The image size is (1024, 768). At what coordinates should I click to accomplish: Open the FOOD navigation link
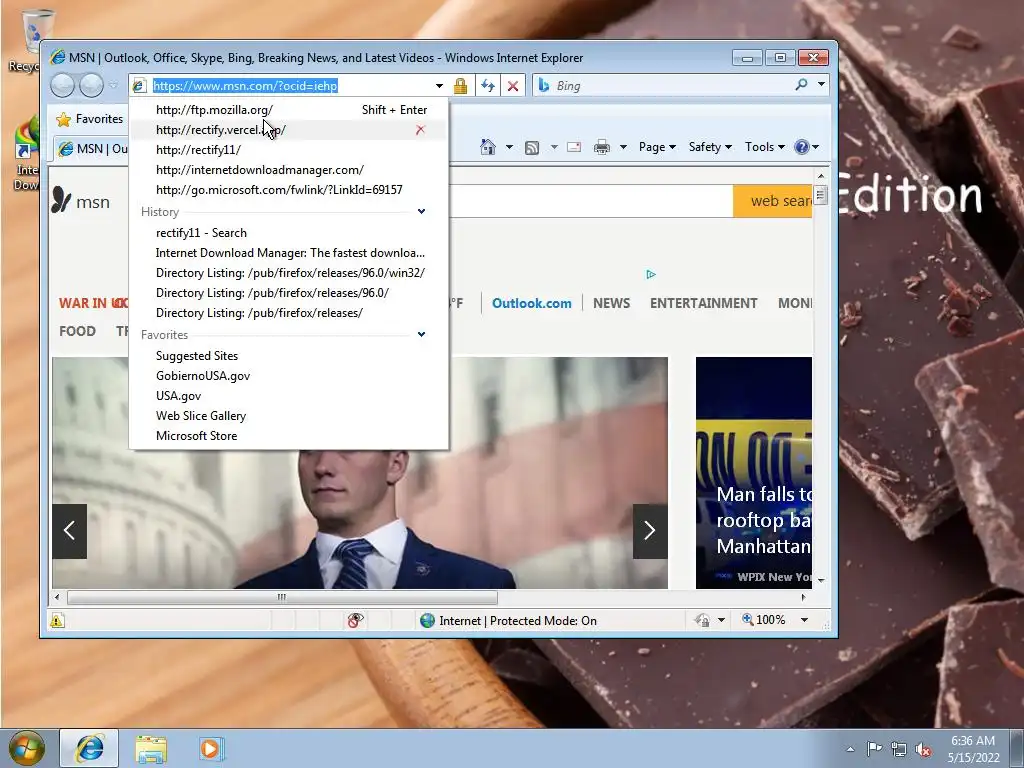(x=77, y=331)
